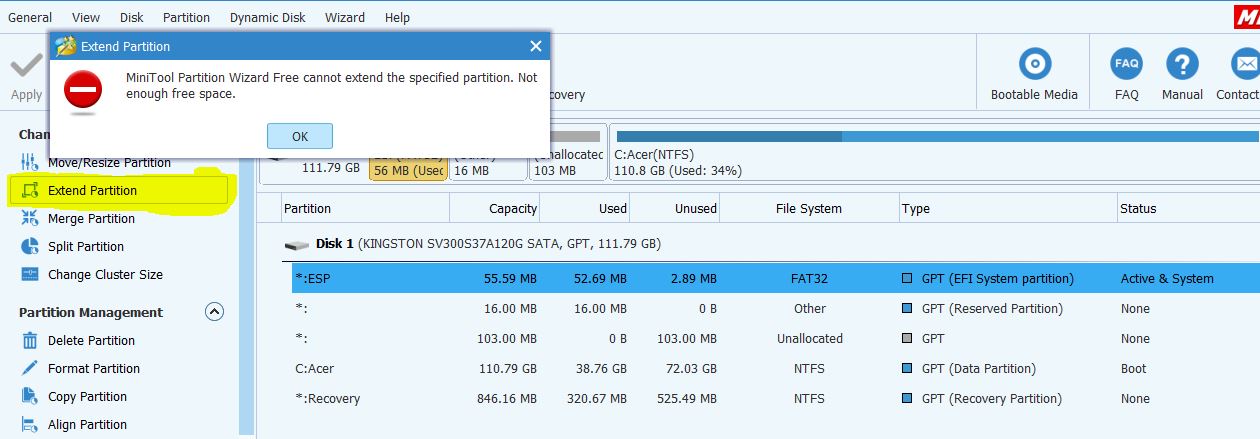
Task: Collapse the Partition Management section
Action: 214,312
